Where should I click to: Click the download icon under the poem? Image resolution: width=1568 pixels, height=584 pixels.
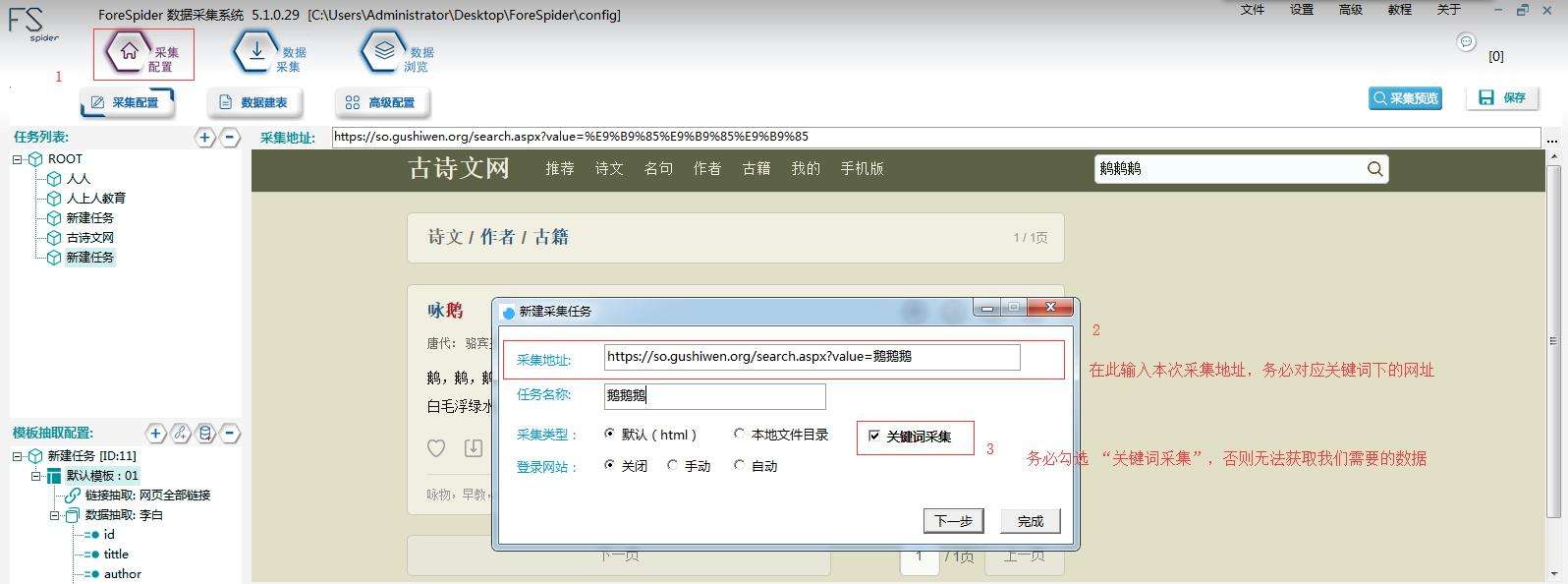[474, 448]
